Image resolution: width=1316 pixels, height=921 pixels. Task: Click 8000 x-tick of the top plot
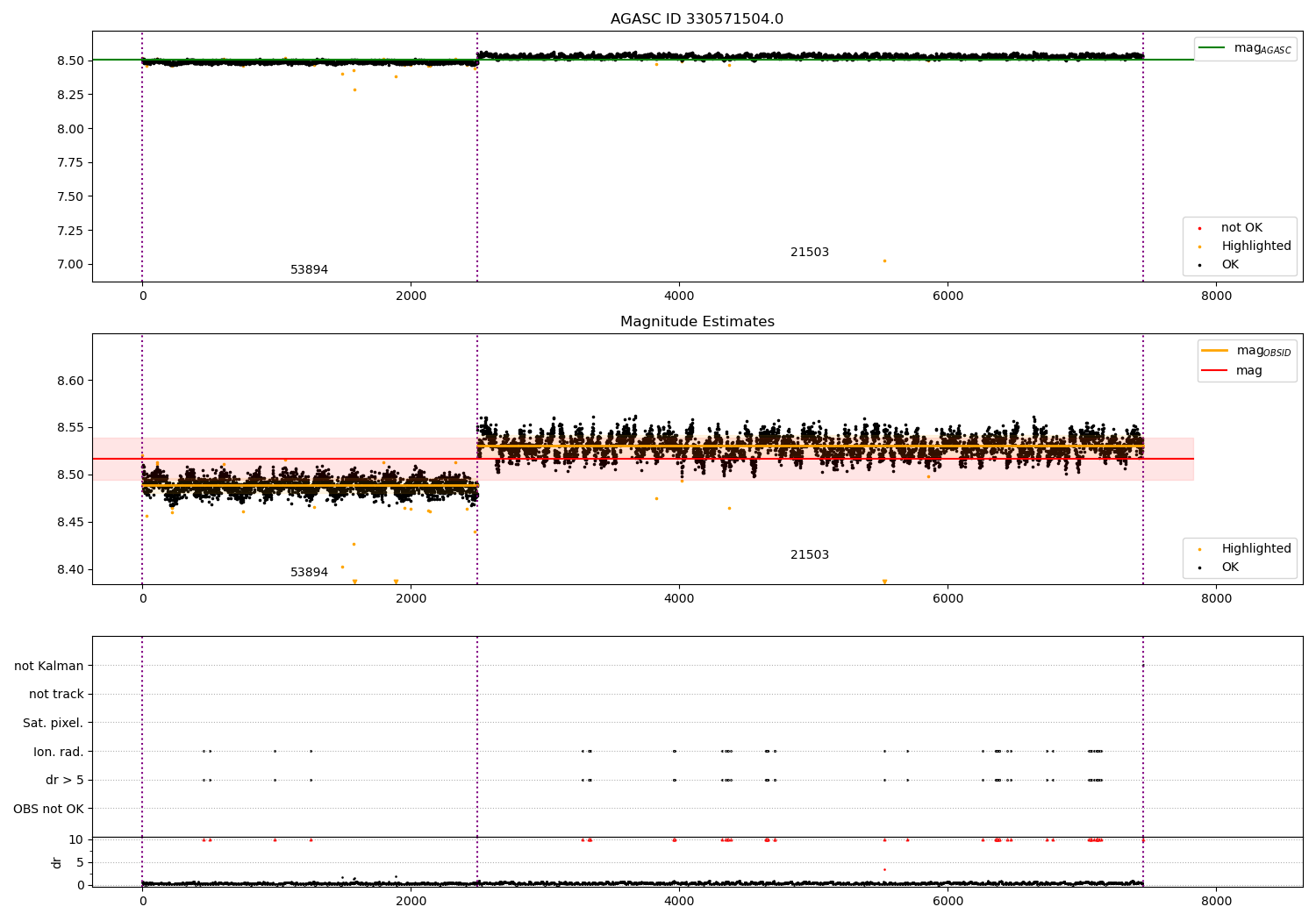(x=1216, y=296)
